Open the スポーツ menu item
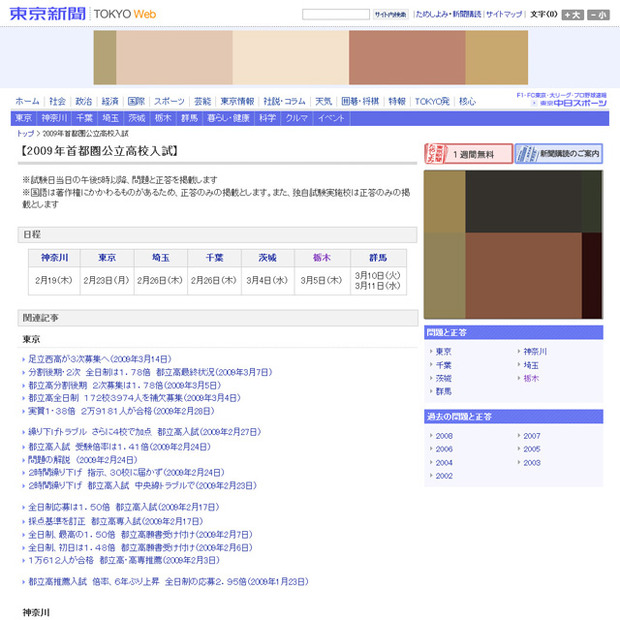 coord(169,101)
